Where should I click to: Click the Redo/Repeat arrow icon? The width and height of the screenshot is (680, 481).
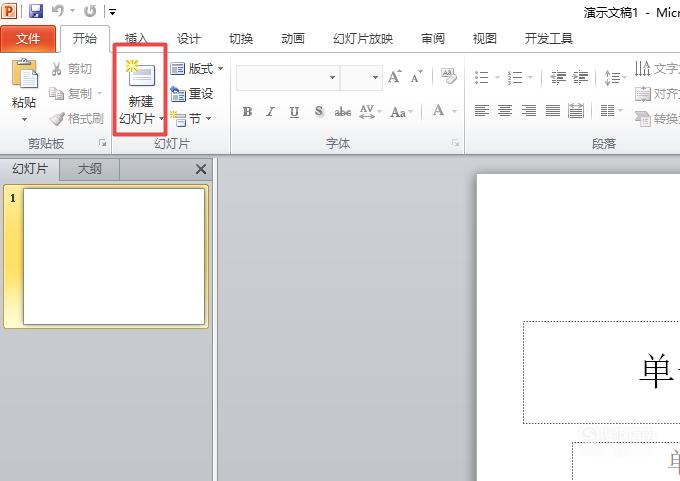coord(90,11)
